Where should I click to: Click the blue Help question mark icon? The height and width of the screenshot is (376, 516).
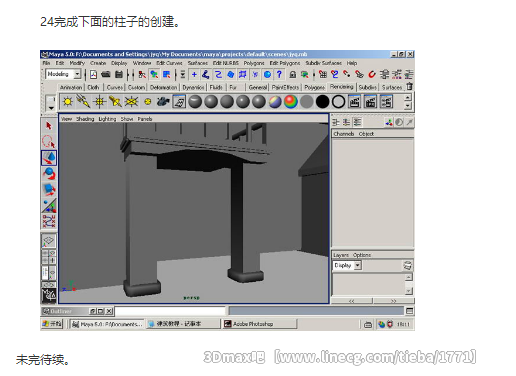click(x=279, y=74)
